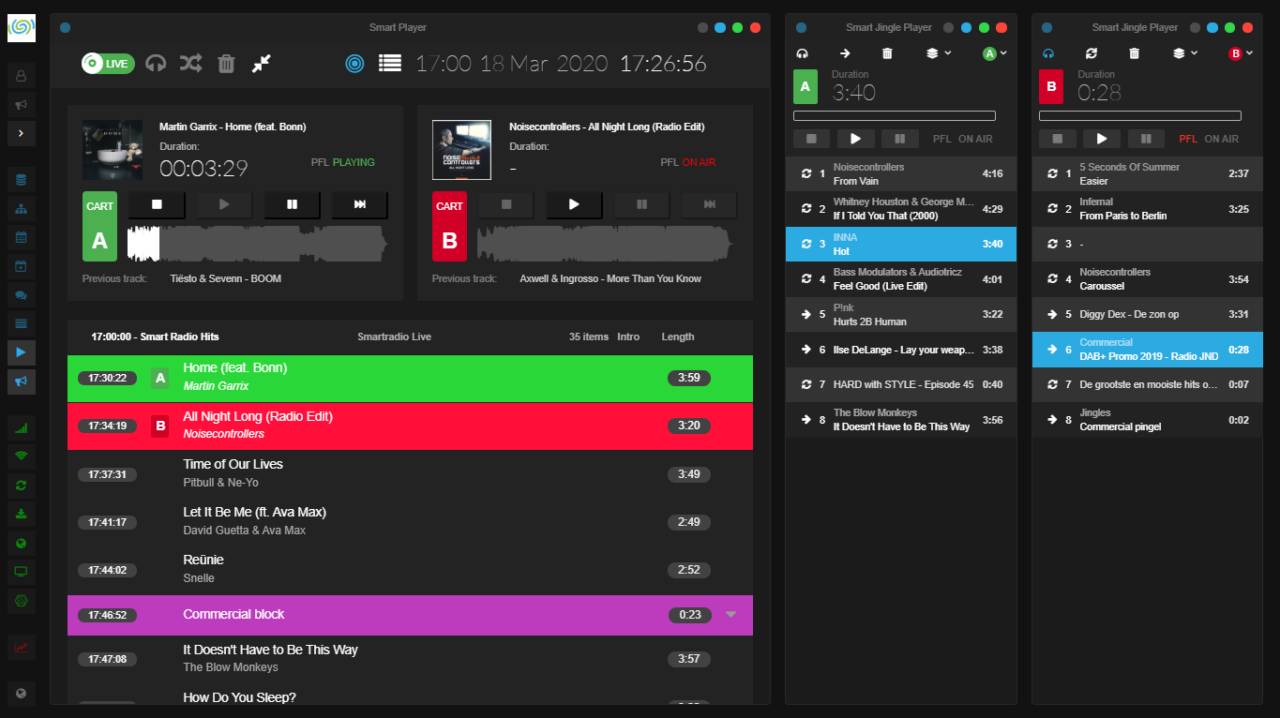Click the Cart A waveform progress bar
Screen dimensions: 1280x718
click(260, 240)
